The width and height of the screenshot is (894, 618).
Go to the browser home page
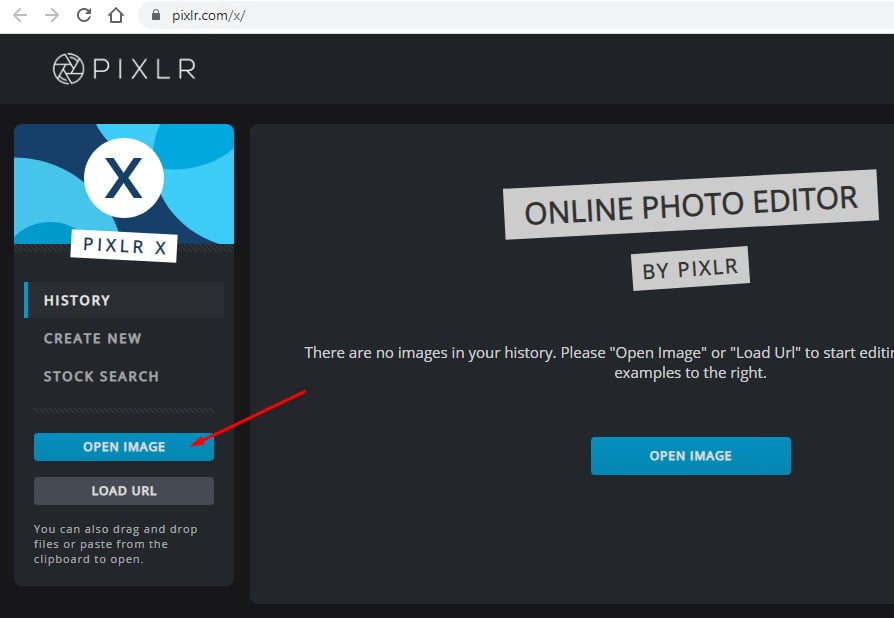pos(116,15)
